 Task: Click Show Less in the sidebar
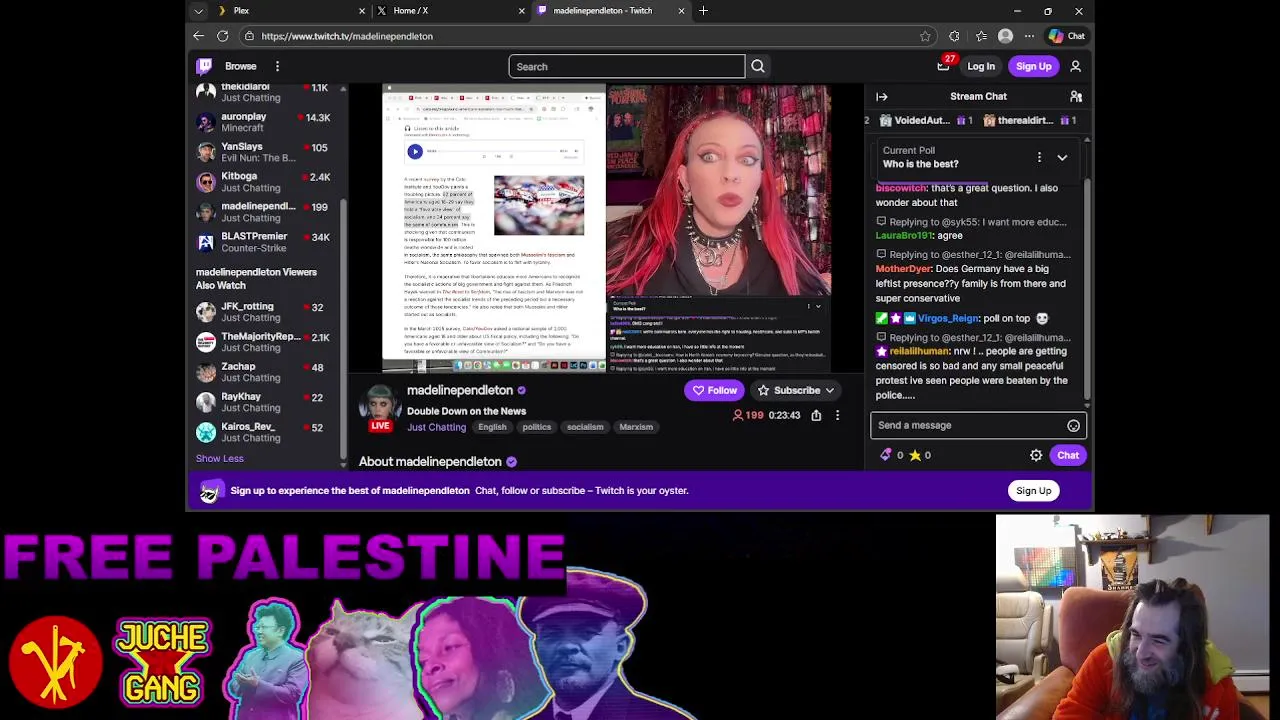[x=219, y=459]
